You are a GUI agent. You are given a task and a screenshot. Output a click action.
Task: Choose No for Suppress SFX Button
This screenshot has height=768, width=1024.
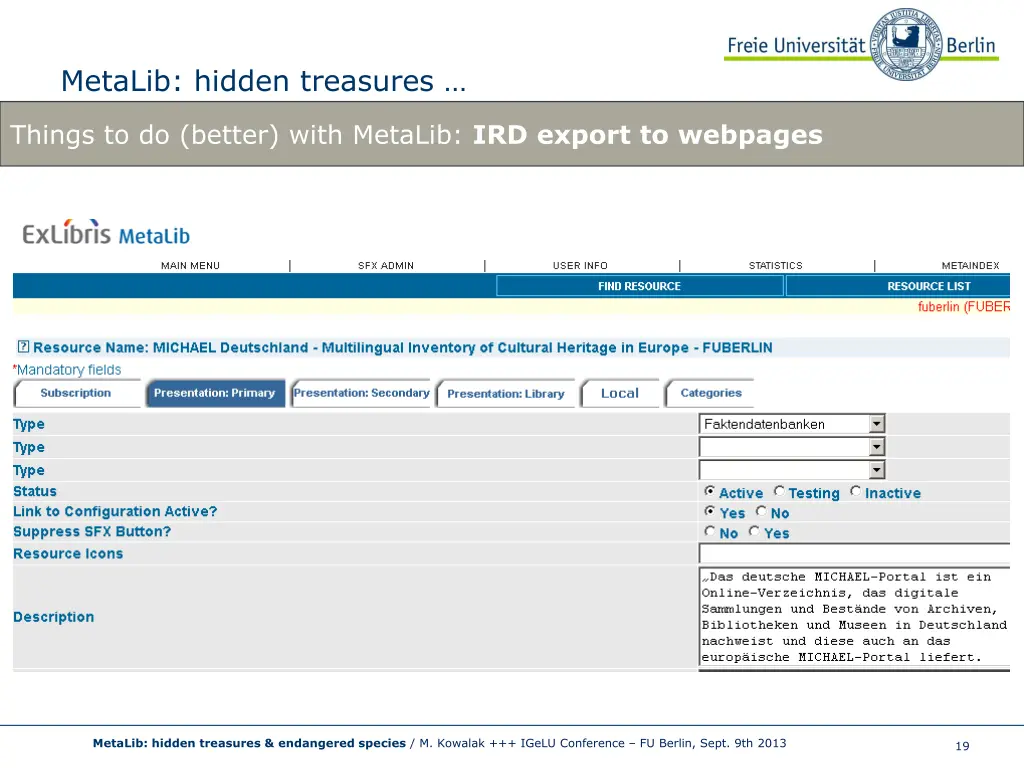pyautogui.click(x=710, y=532)
